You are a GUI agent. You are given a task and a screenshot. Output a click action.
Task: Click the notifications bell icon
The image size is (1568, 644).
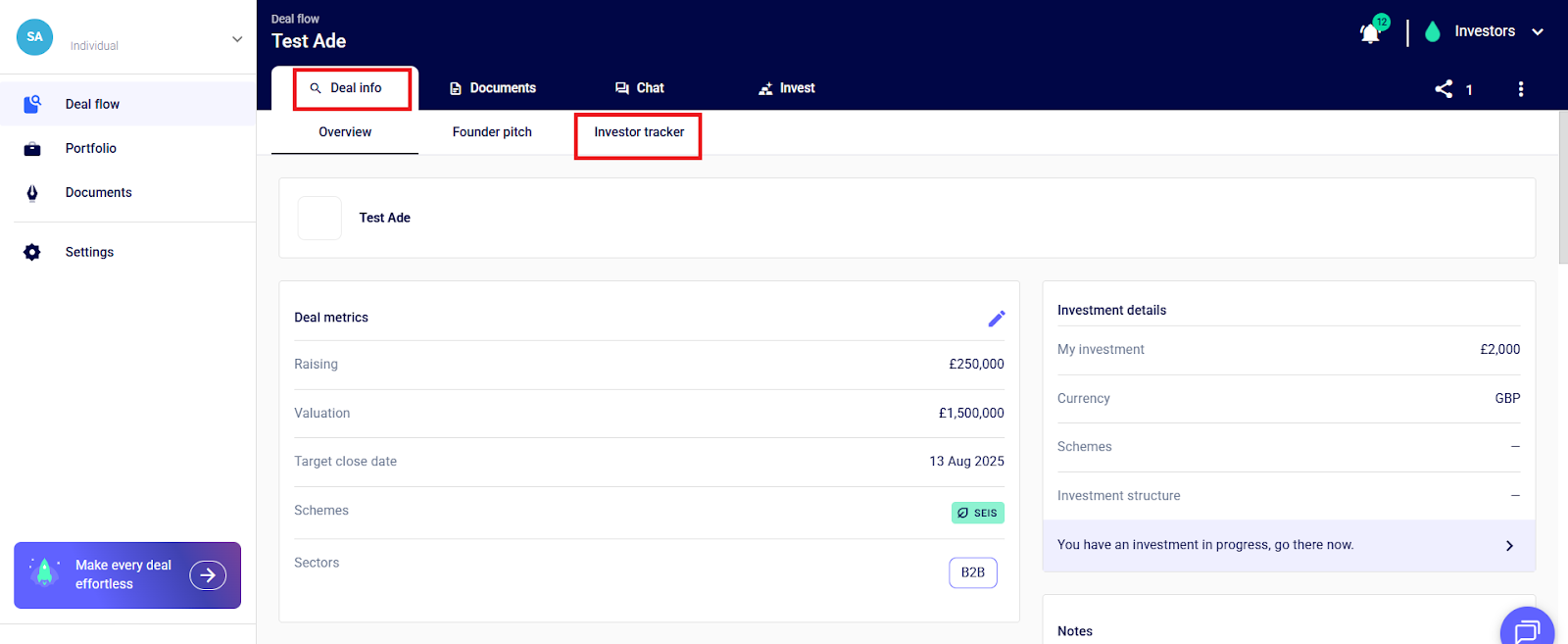coord(1370,33)
